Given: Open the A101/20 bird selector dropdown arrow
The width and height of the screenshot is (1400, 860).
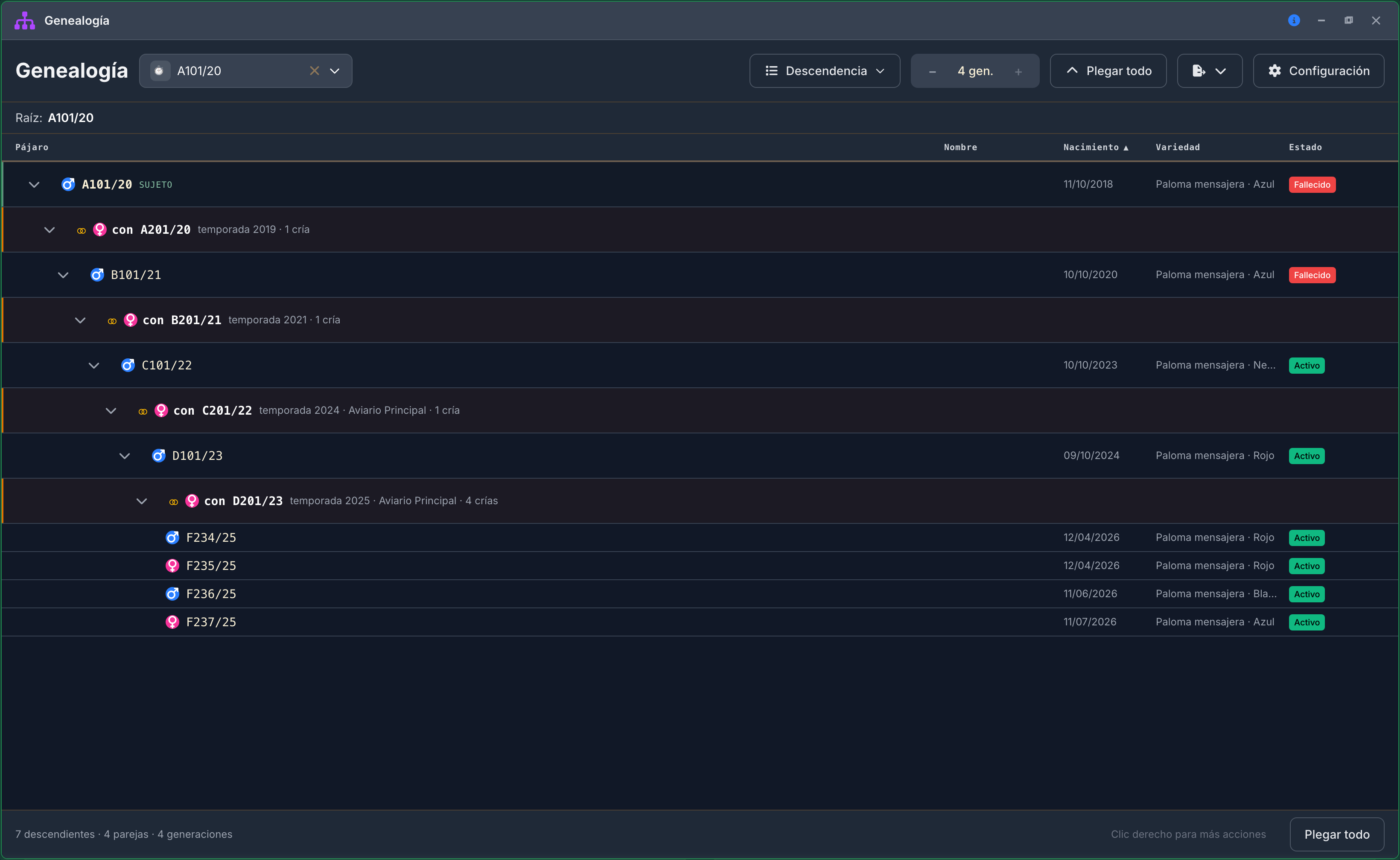Looking at the screenshot, I should 335,70.
